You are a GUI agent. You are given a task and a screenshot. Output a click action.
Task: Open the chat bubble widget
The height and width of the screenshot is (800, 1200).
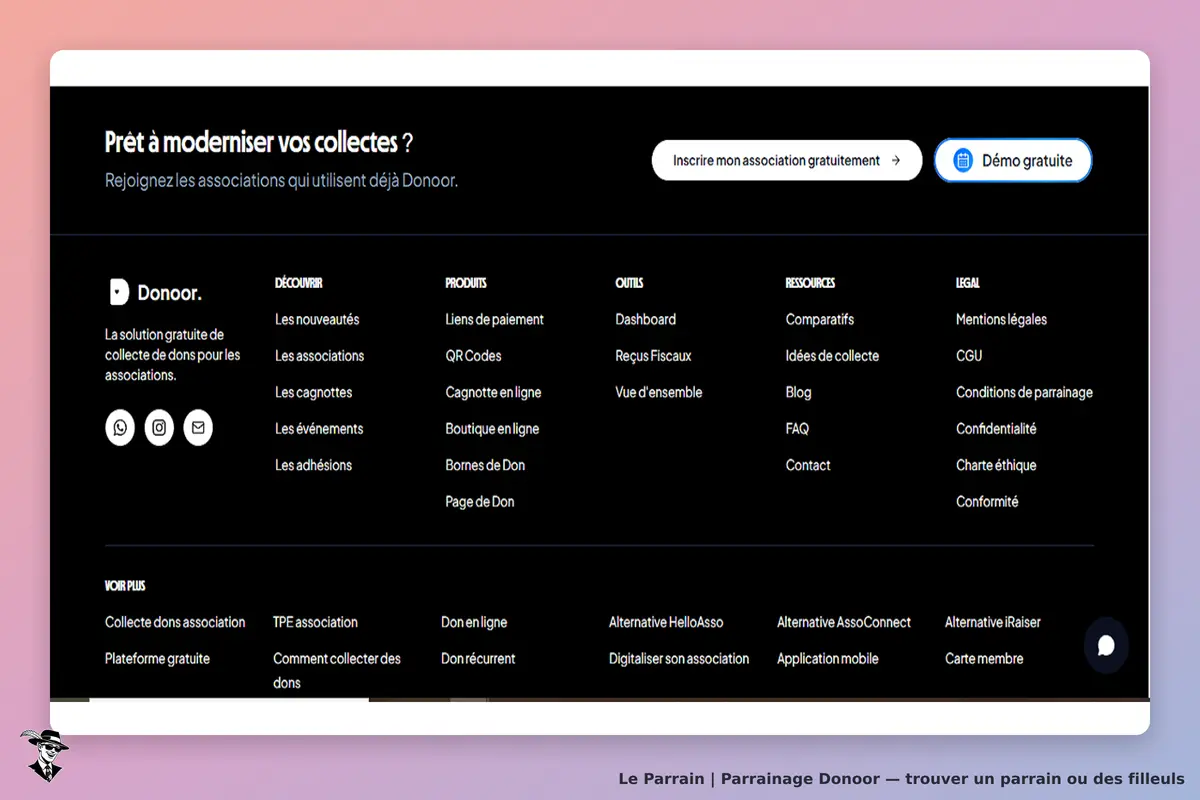[1106, 645]
